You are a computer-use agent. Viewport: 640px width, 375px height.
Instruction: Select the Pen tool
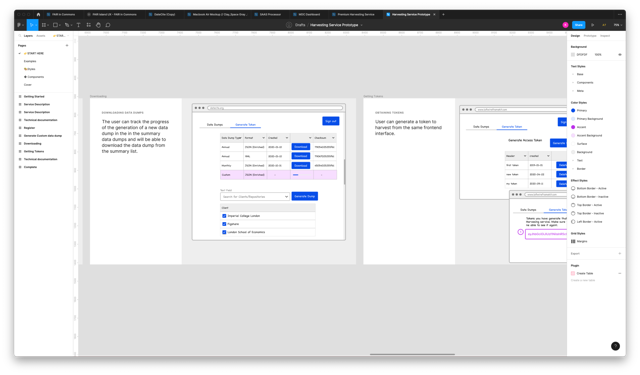coord(67,25)
